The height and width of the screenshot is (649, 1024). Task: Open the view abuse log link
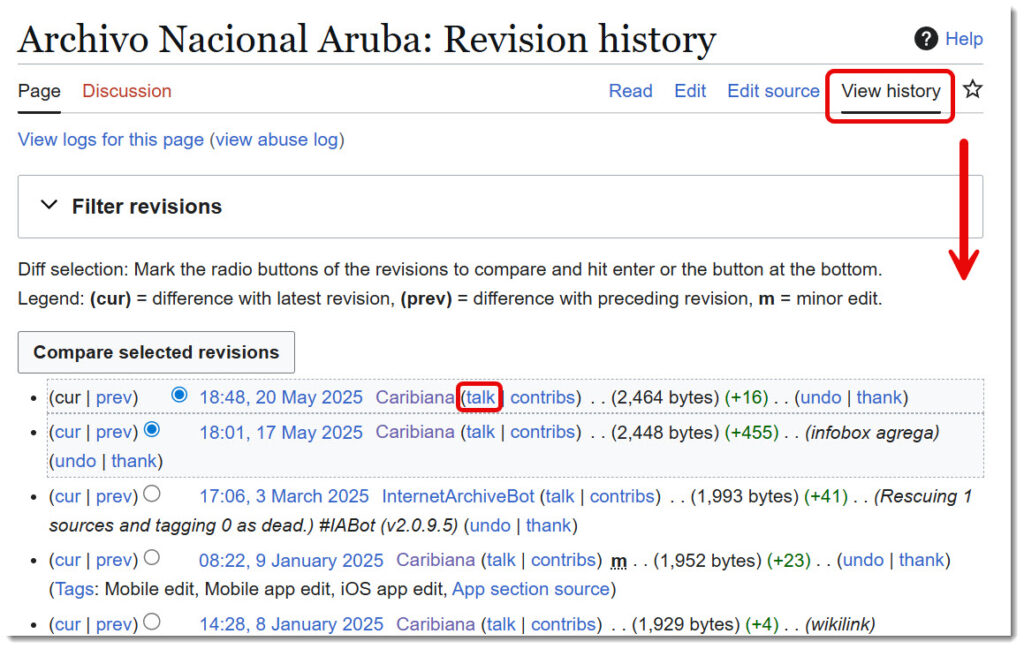(x=277, y=140)
